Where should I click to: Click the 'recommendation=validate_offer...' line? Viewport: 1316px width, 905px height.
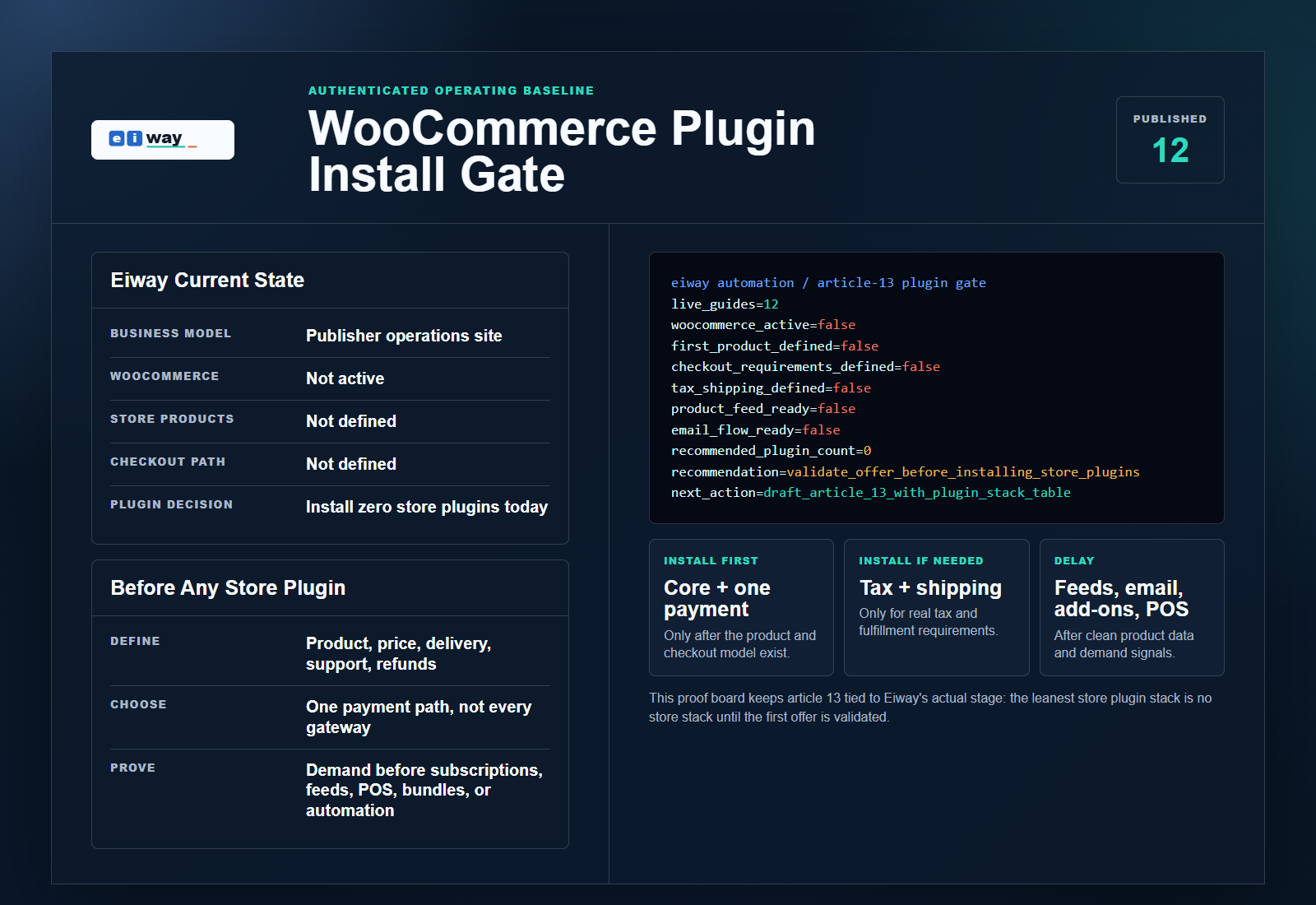pos(906,472)
